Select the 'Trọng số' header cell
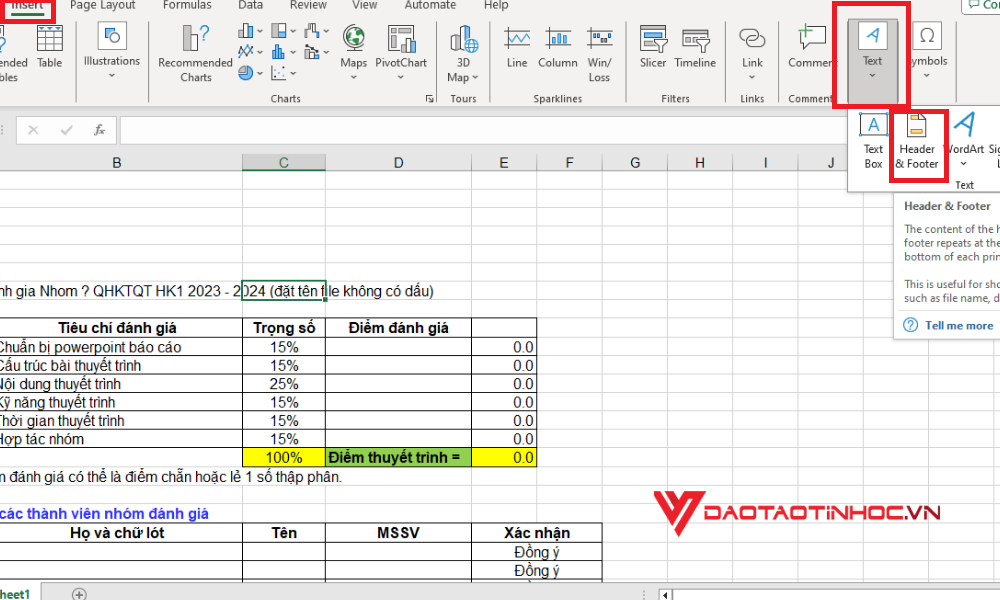The width and height of the screenshot is (1000, 600). pos(284,328)
